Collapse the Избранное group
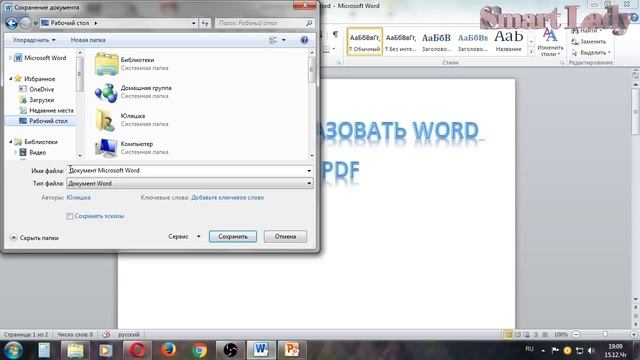640x360 pixels. pos(11,78)
